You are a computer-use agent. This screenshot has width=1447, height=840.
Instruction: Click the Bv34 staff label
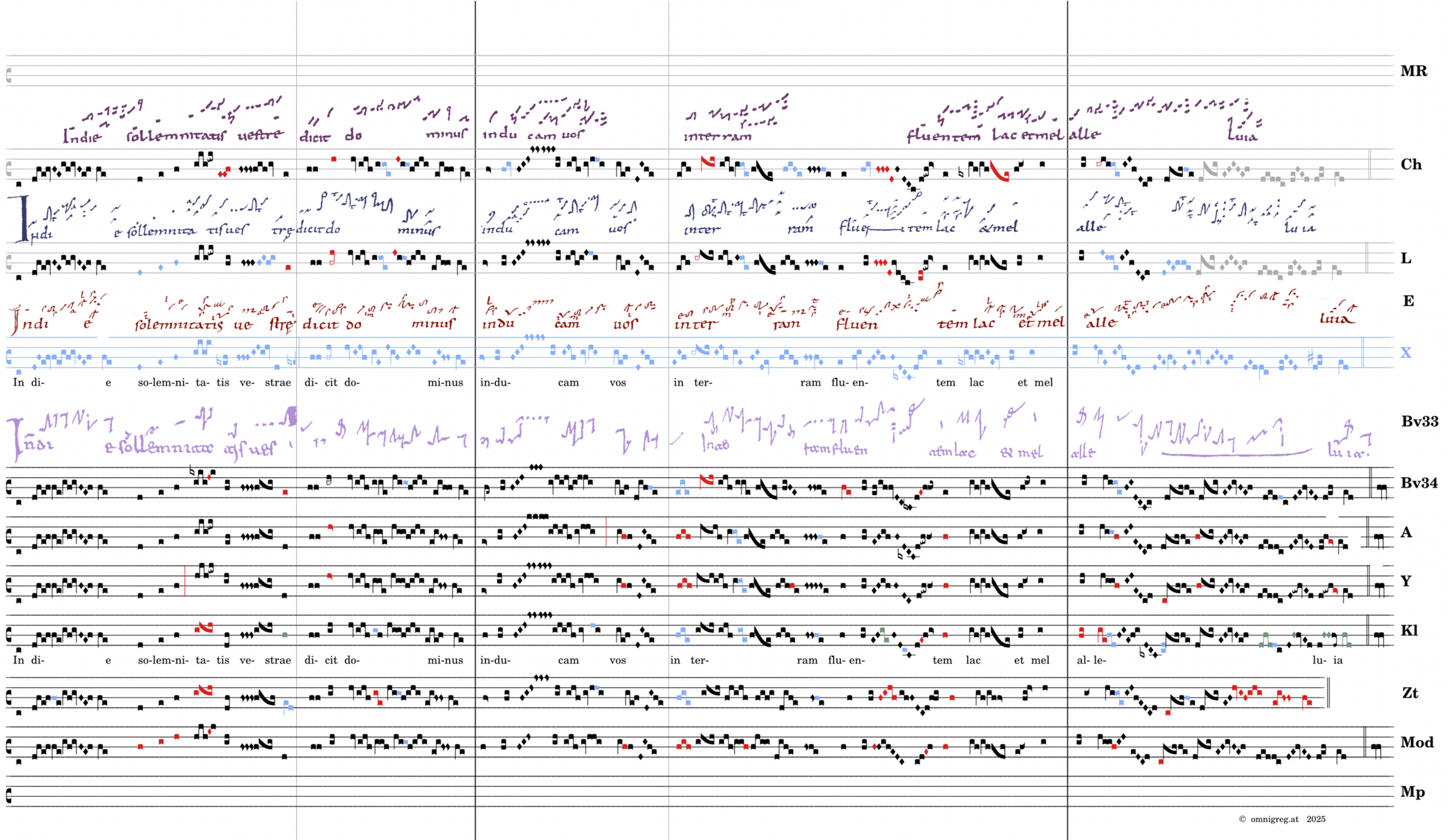(1419, 483)
